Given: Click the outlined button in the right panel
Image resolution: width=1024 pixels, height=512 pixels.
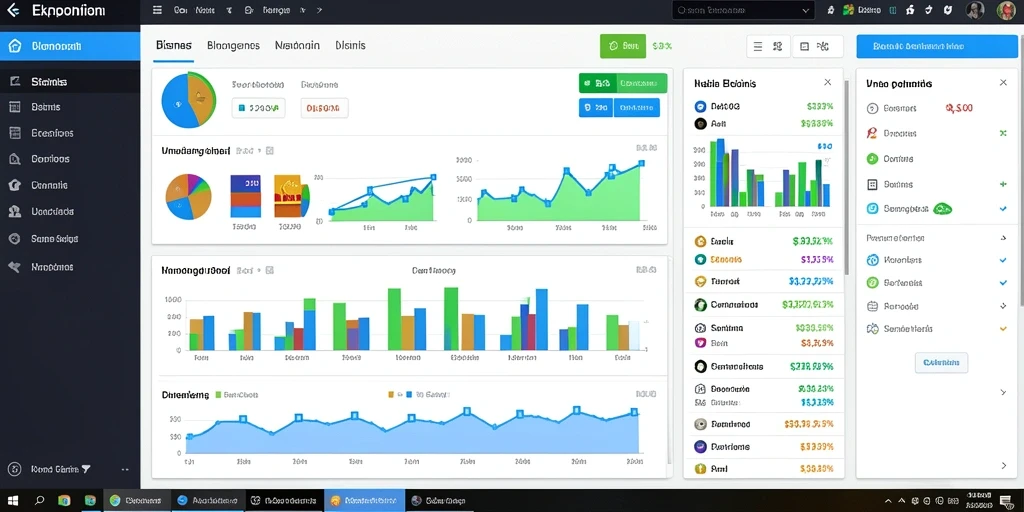Looking at the screenshot, I should click(x=941, y=362).
